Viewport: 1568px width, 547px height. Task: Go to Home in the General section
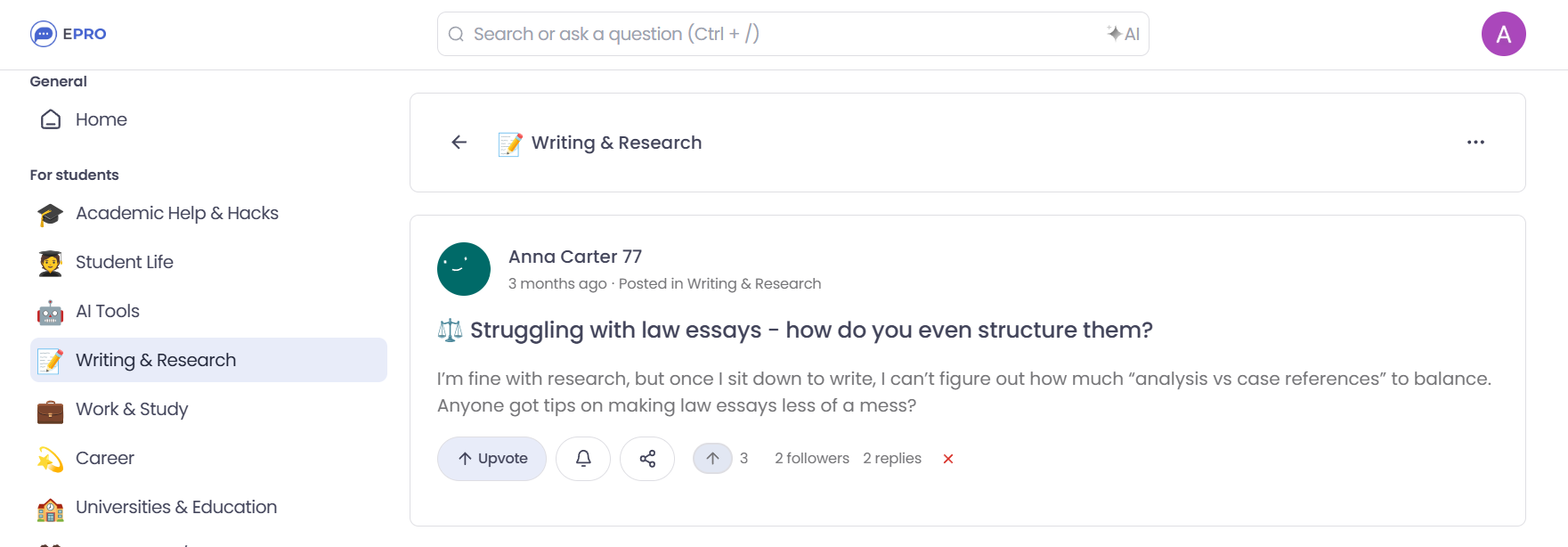point(102,118)
